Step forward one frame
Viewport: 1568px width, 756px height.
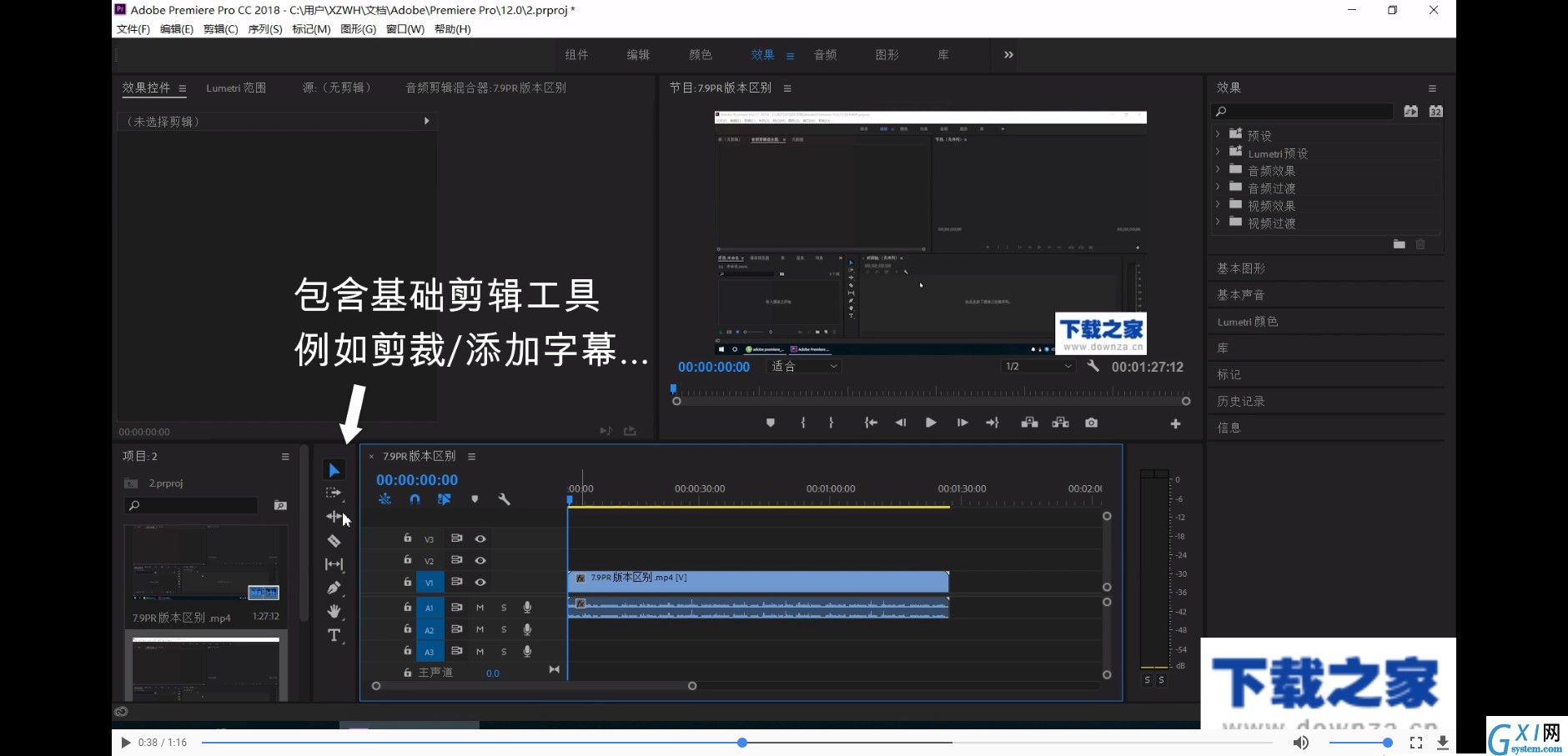pyautogui.click(x=962, y=423)
